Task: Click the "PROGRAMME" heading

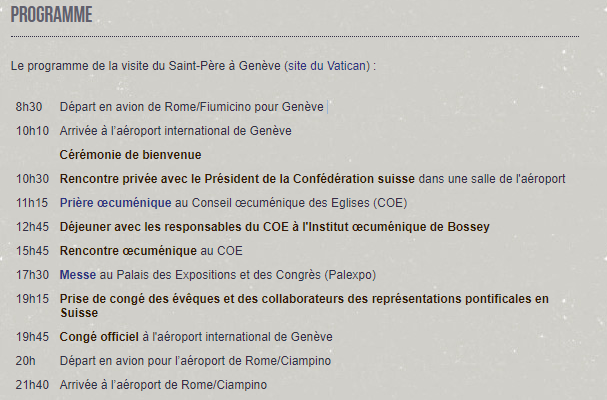Action: coord(51,15)
